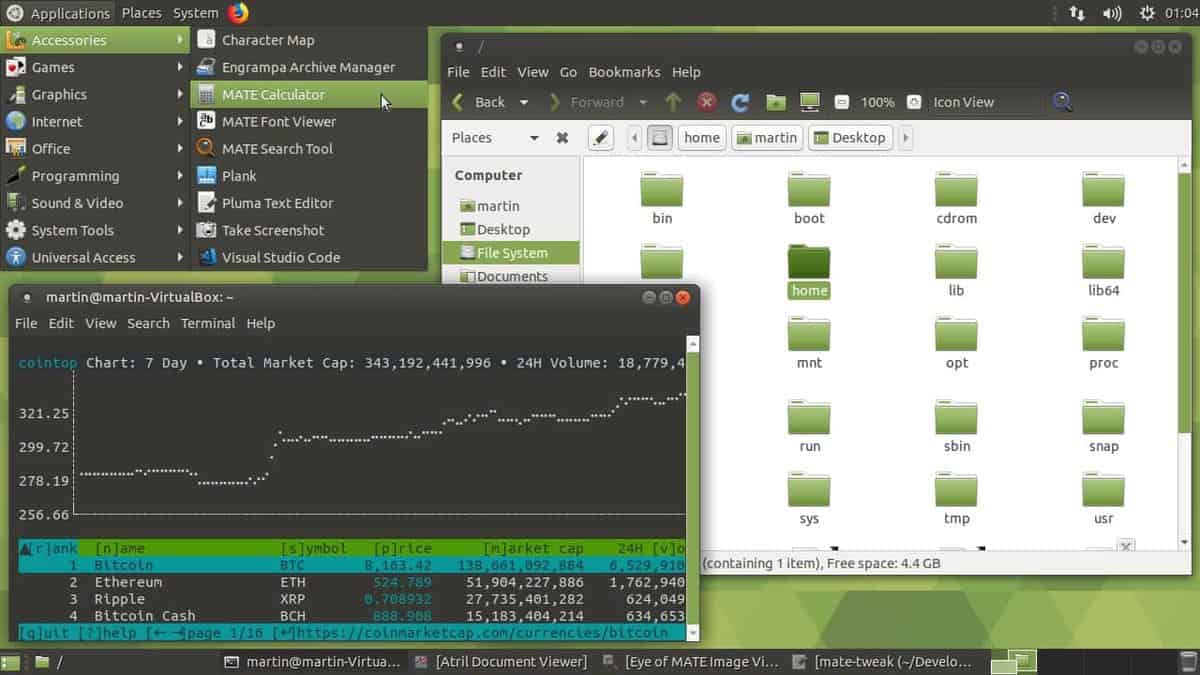
Task: Select Bitcoin row in cointop
Action: [x=352, y=565]
